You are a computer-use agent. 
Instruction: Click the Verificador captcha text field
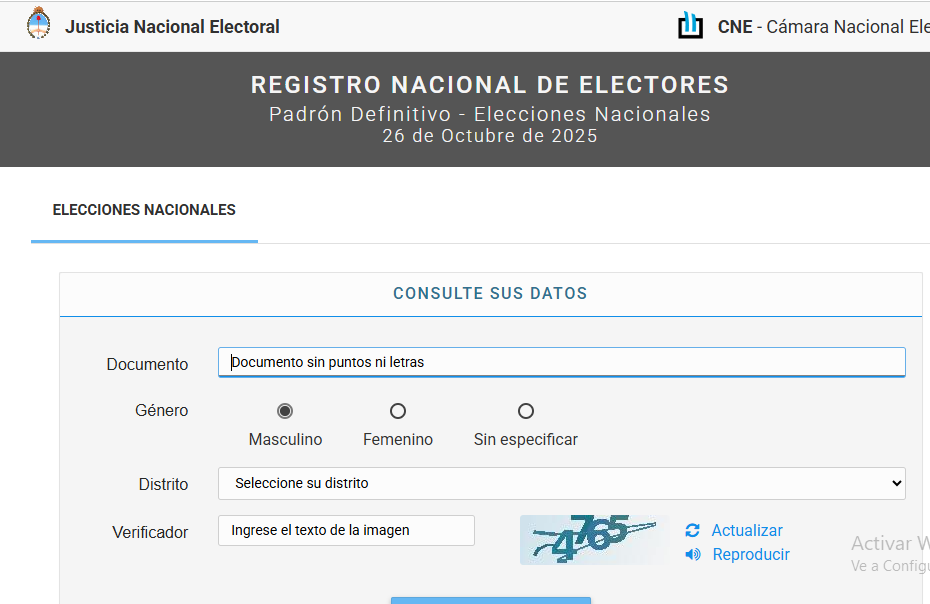(346, 530)
